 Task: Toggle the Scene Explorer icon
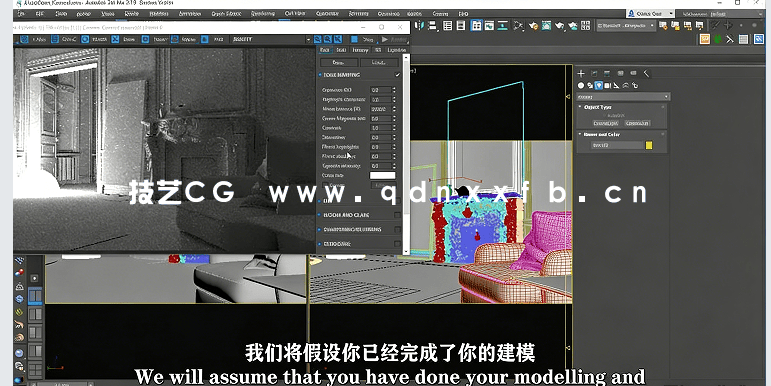[x=447, y=26]
